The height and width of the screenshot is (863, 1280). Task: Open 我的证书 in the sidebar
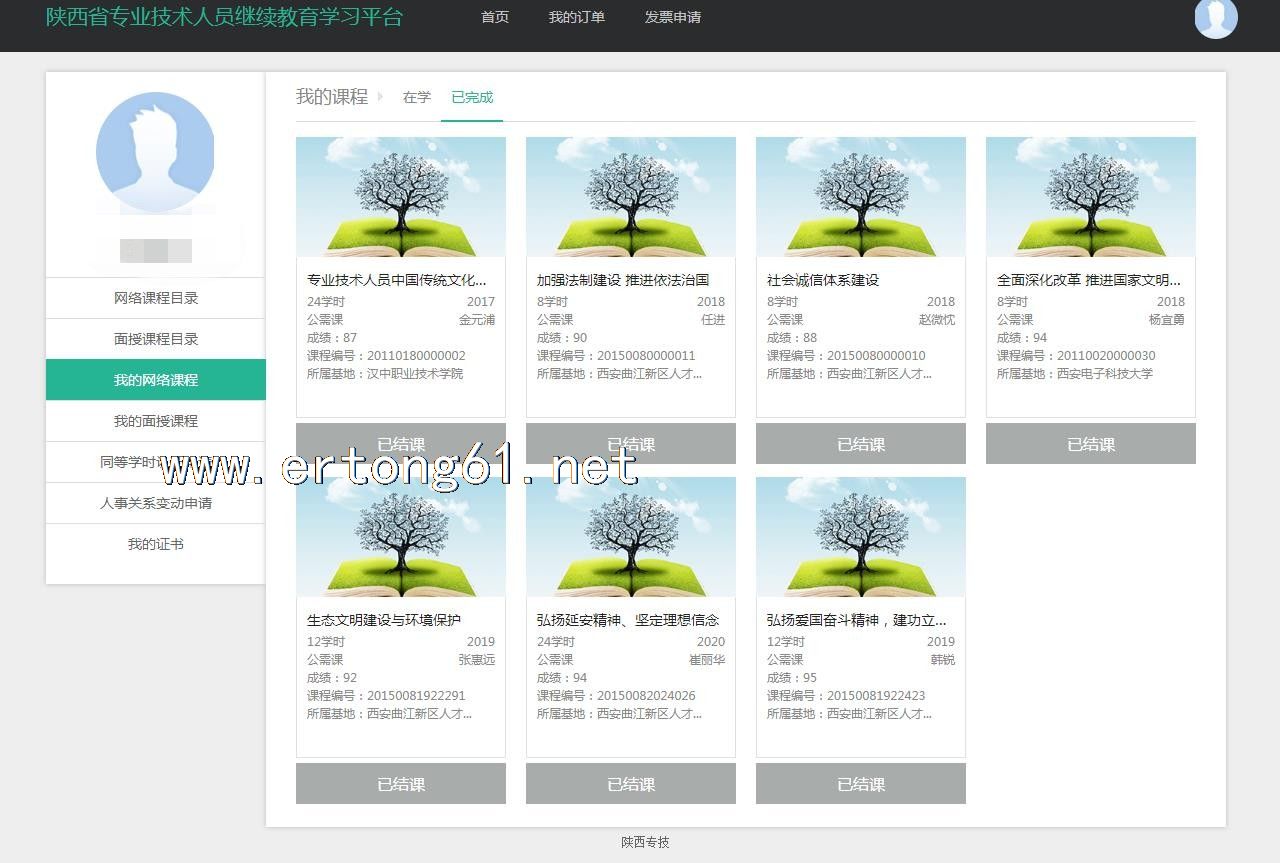[x=156, y=544]
